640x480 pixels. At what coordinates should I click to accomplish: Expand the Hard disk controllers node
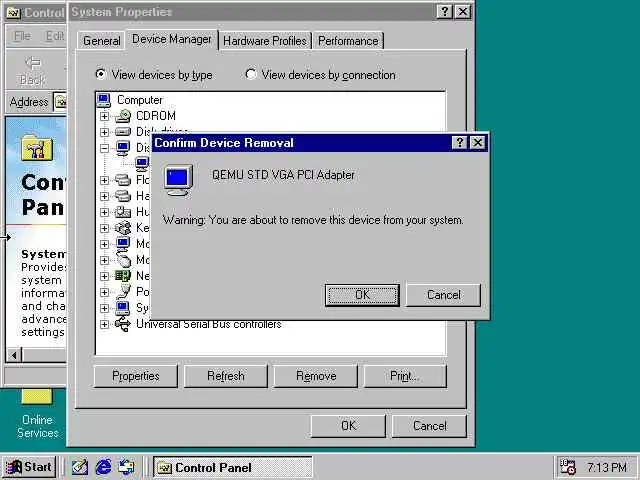pyautogui.click(x=104, y=196)
